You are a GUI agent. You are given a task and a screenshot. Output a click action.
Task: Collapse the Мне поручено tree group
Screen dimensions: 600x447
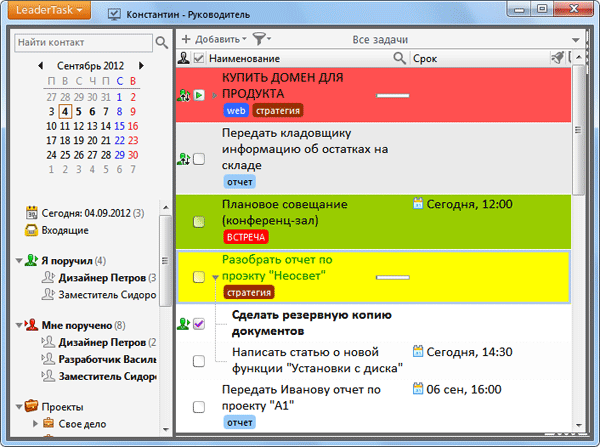(x=19, y=325)
